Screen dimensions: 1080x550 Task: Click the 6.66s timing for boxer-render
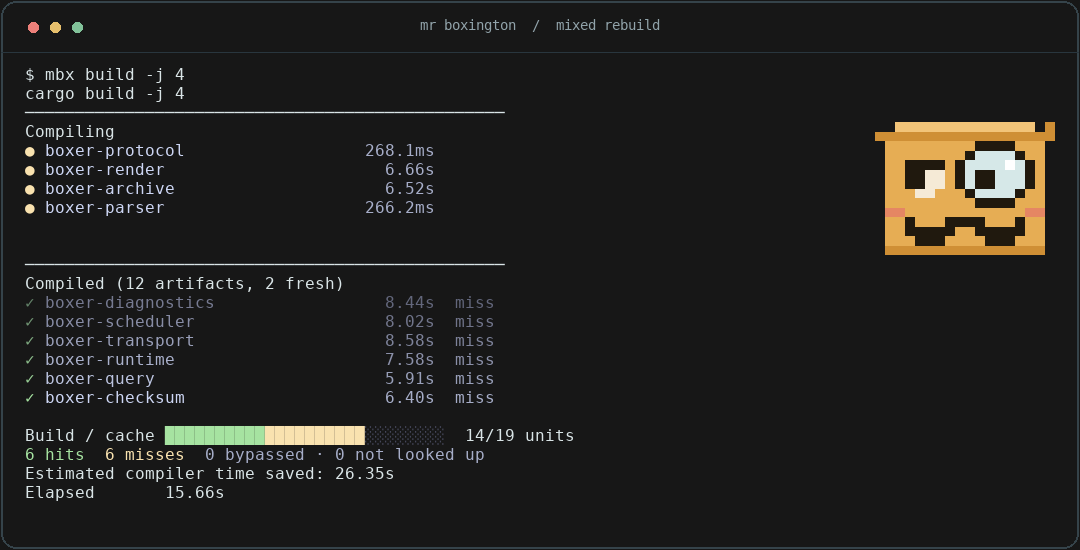click(x=410, y=170)
